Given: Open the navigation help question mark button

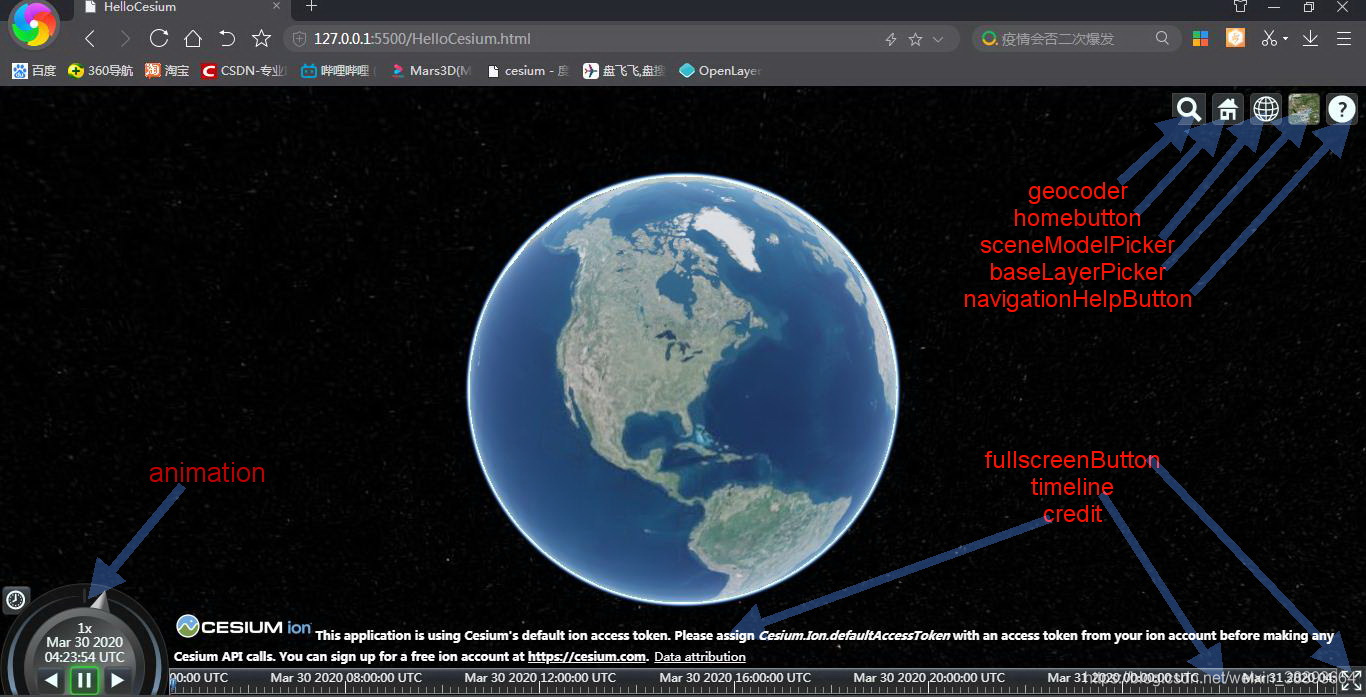Looking at the screenshot, I should point(1342,109).
